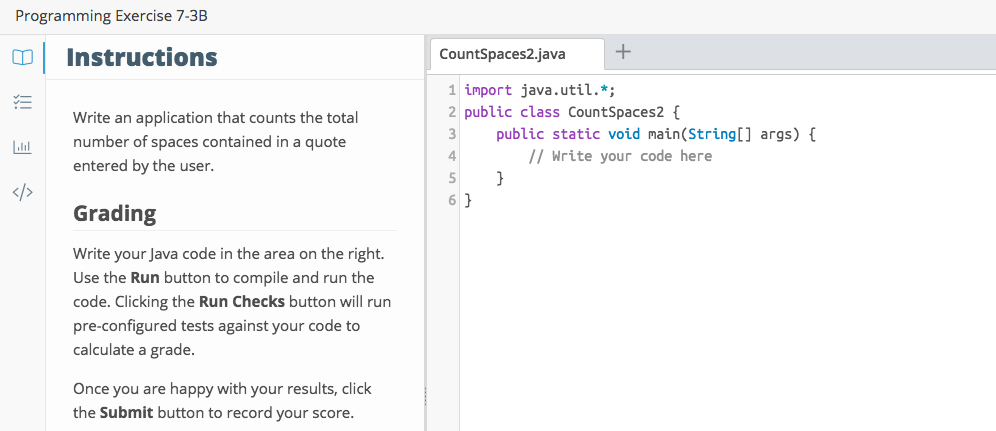Screen dimensions: 996x431
Task: Open the checklist tasks sidebar icon
Action: pyautogui.click(x=22, y=102)
